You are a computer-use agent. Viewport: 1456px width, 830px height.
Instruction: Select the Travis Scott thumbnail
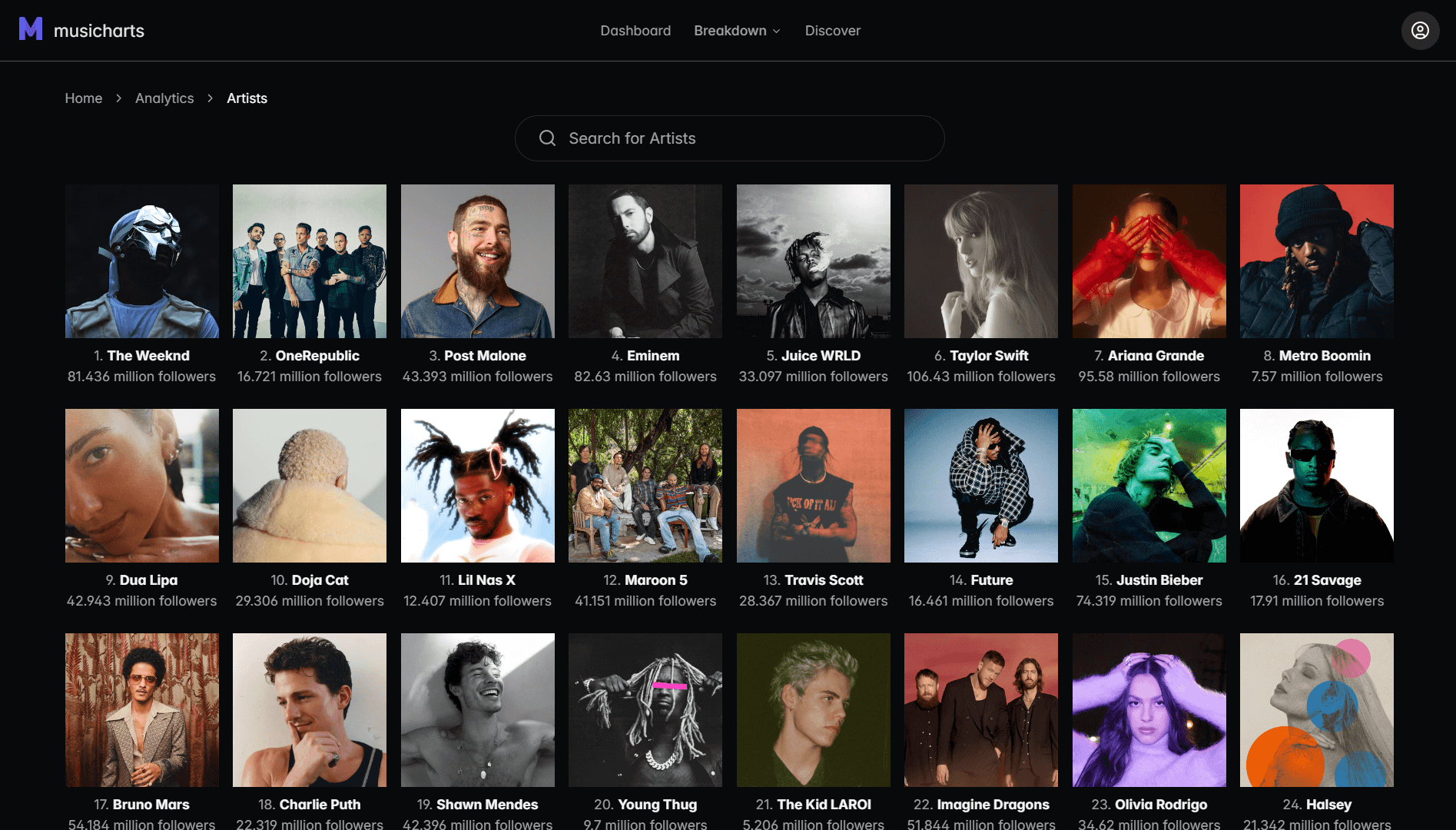[814, 486]
